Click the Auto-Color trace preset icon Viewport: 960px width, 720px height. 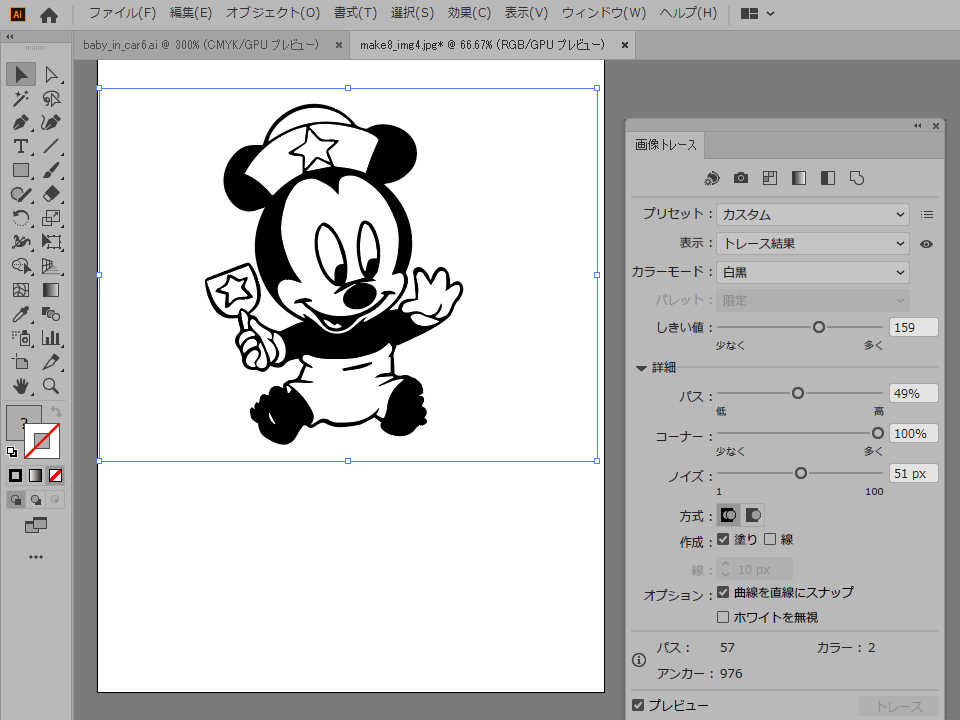[x=711, y=178]
